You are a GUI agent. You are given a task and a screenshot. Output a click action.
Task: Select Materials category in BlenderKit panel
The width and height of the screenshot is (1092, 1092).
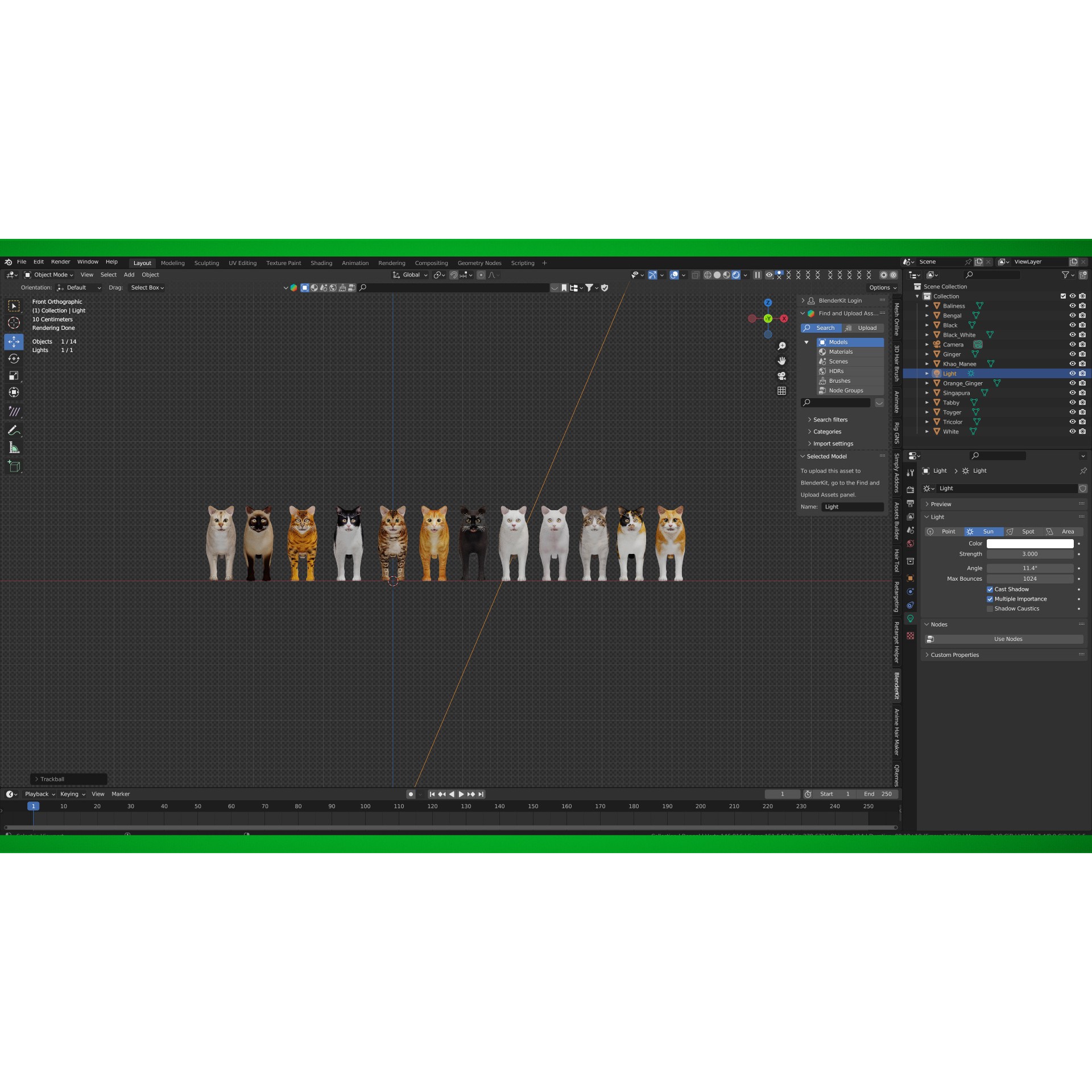click(840, 351)
